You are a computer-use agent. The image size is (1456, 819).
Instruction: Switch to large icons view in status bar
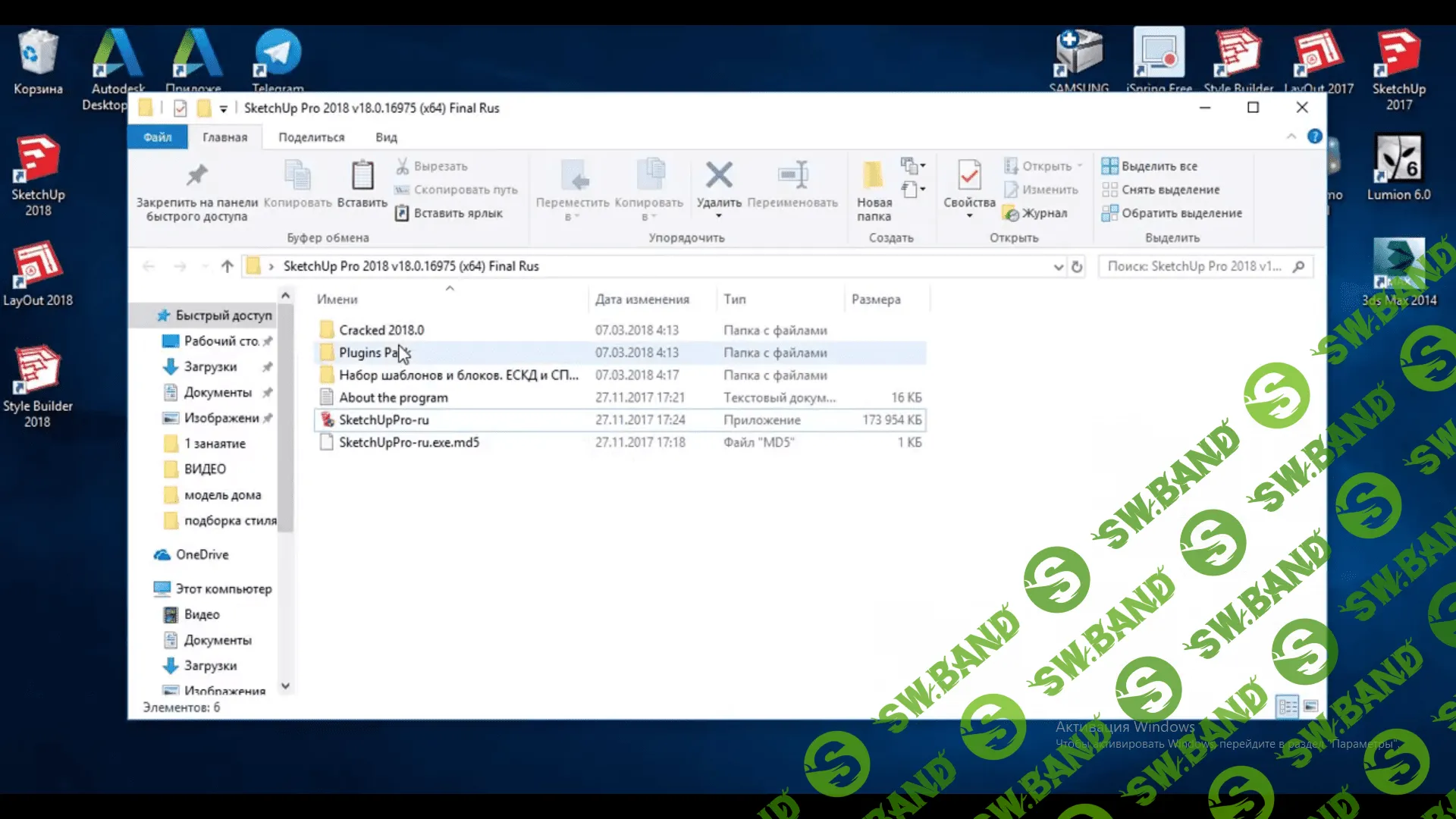(1311, 707)
